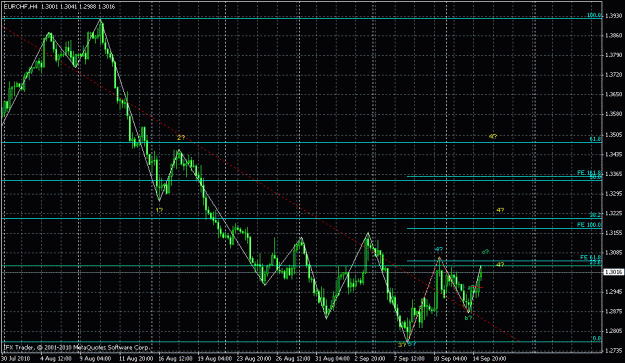Click the highlighted current price 1.3016

(x=614, y=272)
